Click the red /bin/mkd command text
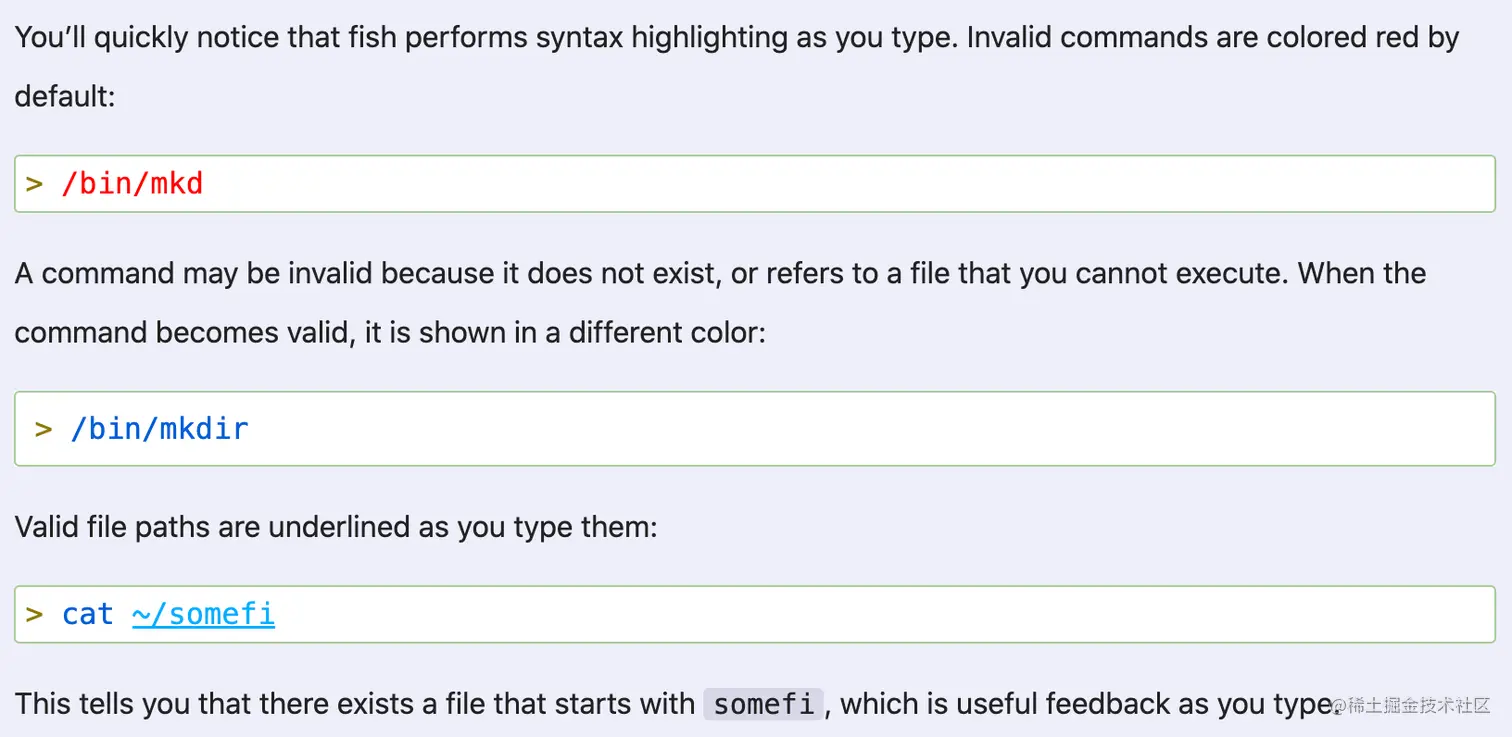 (132, 184)
